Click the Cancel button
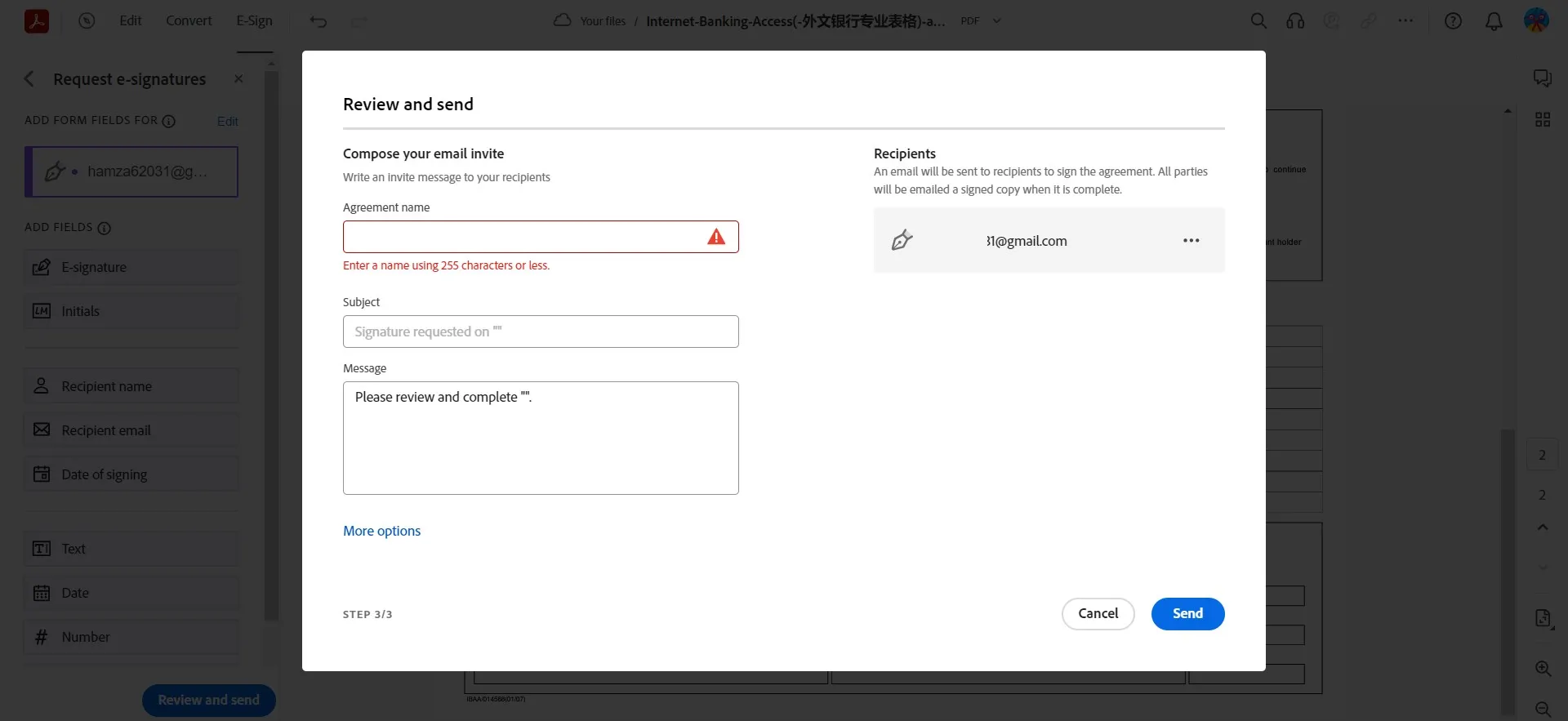Image resolution: width=1568 pixels, height=721 pixels. point(1098,614)
